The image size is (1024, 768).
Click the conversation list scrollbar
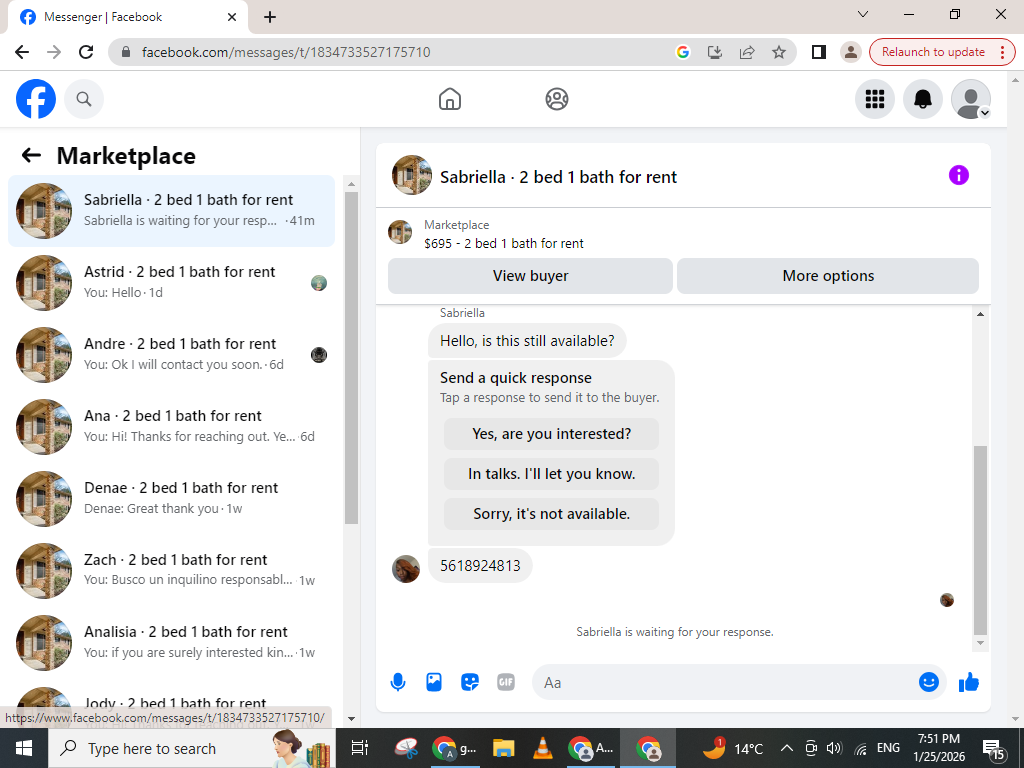point(351,357)
